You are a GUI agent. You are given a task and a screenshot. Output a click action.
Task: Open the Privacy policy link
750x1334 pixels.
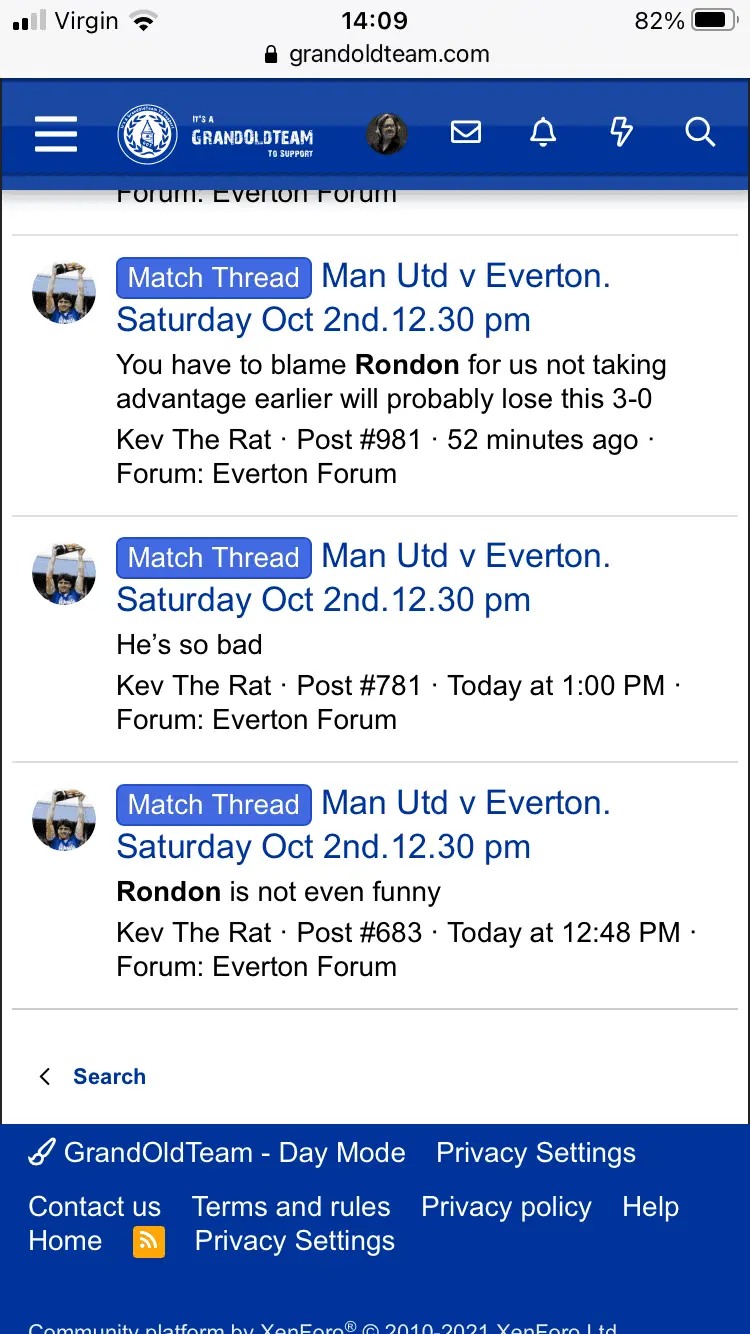point(506,1207)
